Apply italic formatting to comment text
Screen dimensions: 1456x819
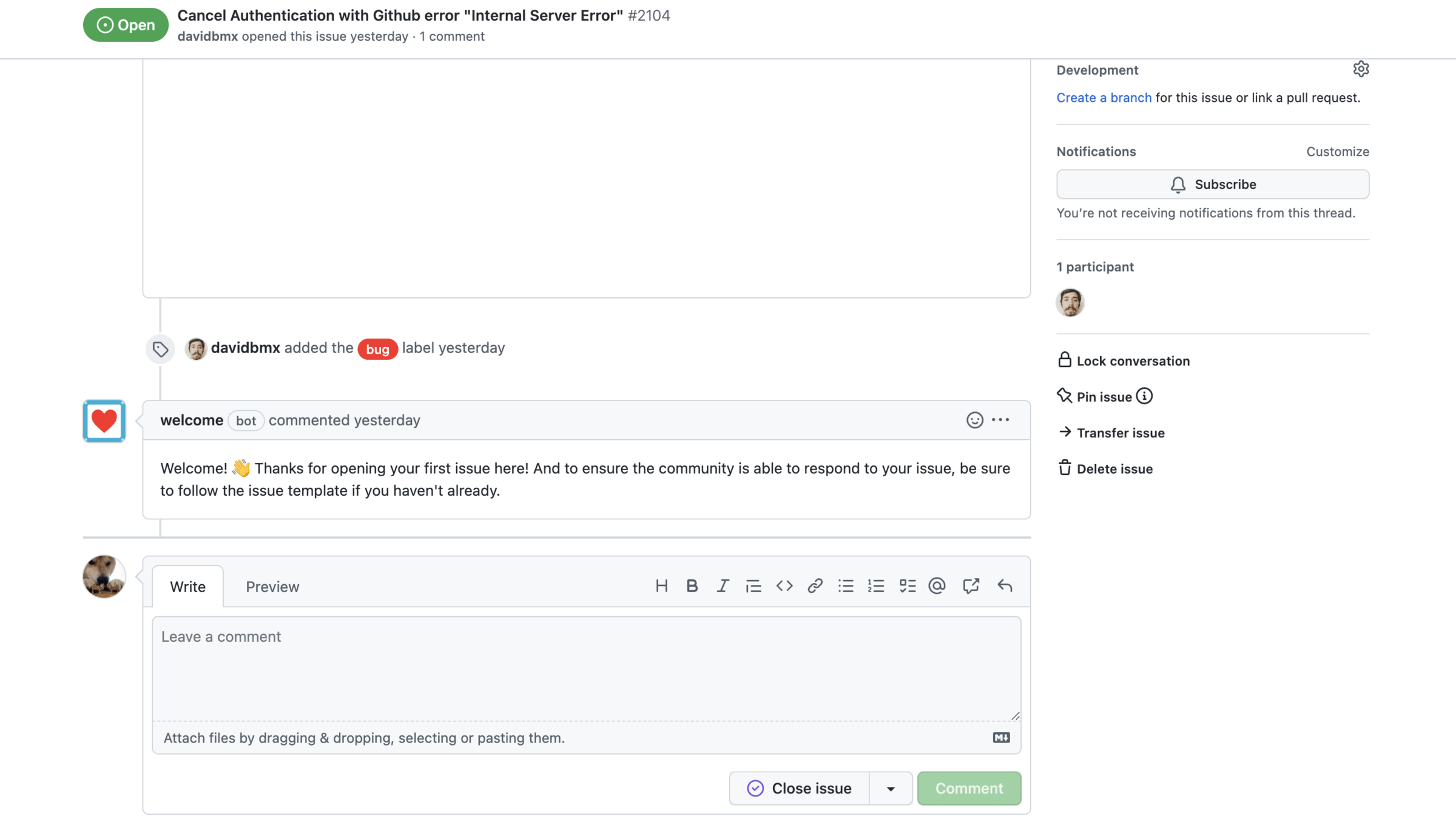[723, 586]
